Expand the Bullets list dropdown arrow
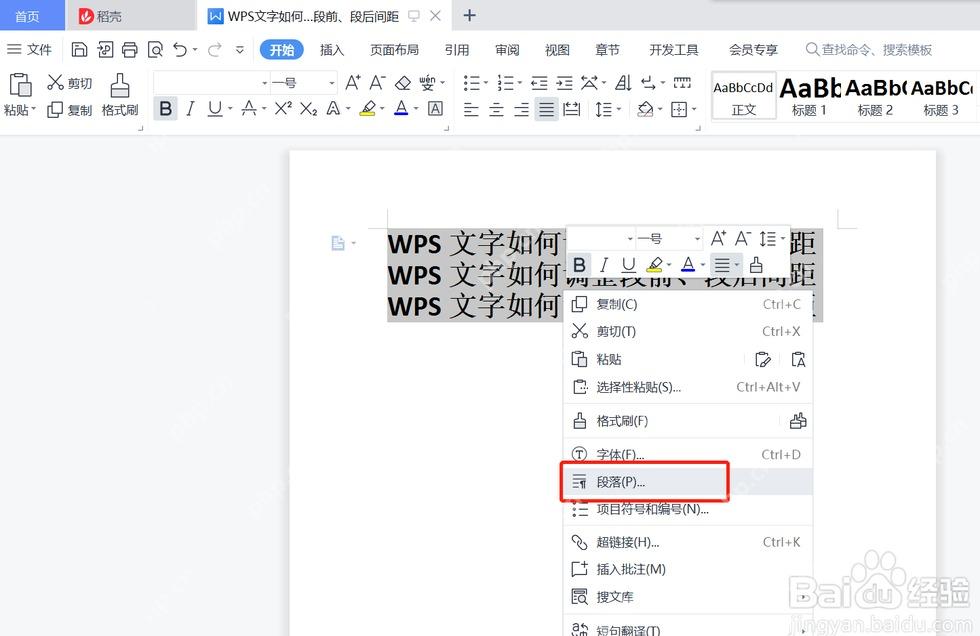 (x=486, y=82)
